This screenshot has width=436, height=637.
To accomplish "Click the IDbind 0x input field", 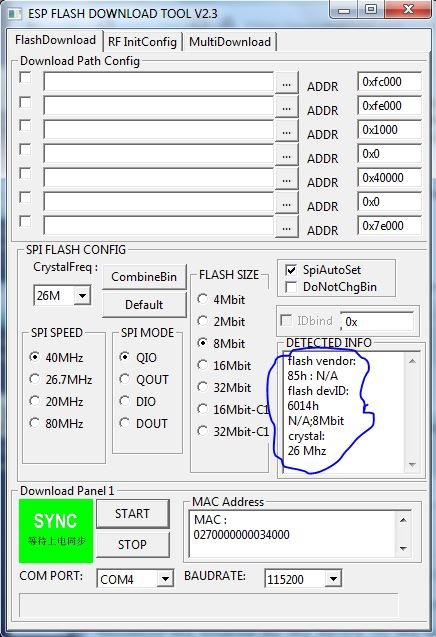I will click(x=377, y=322).
